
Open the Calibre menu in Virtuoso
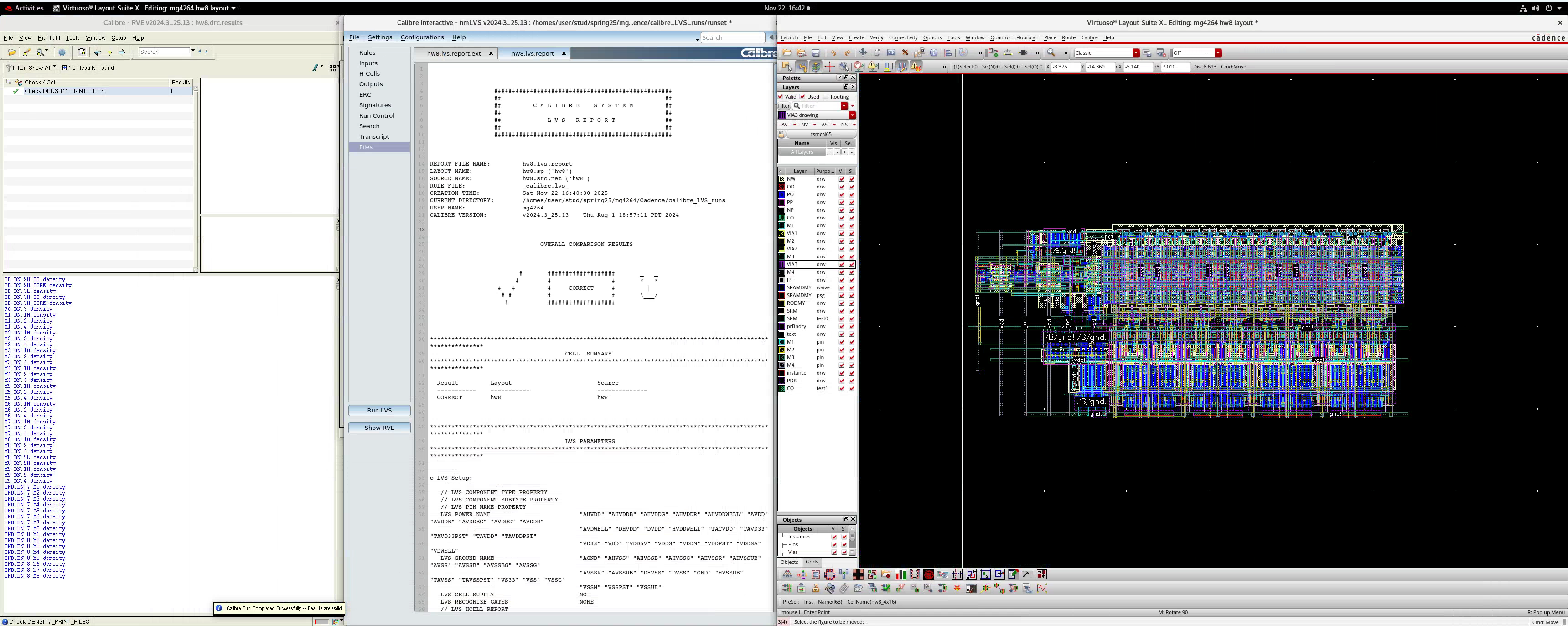tap(1089, 38)
